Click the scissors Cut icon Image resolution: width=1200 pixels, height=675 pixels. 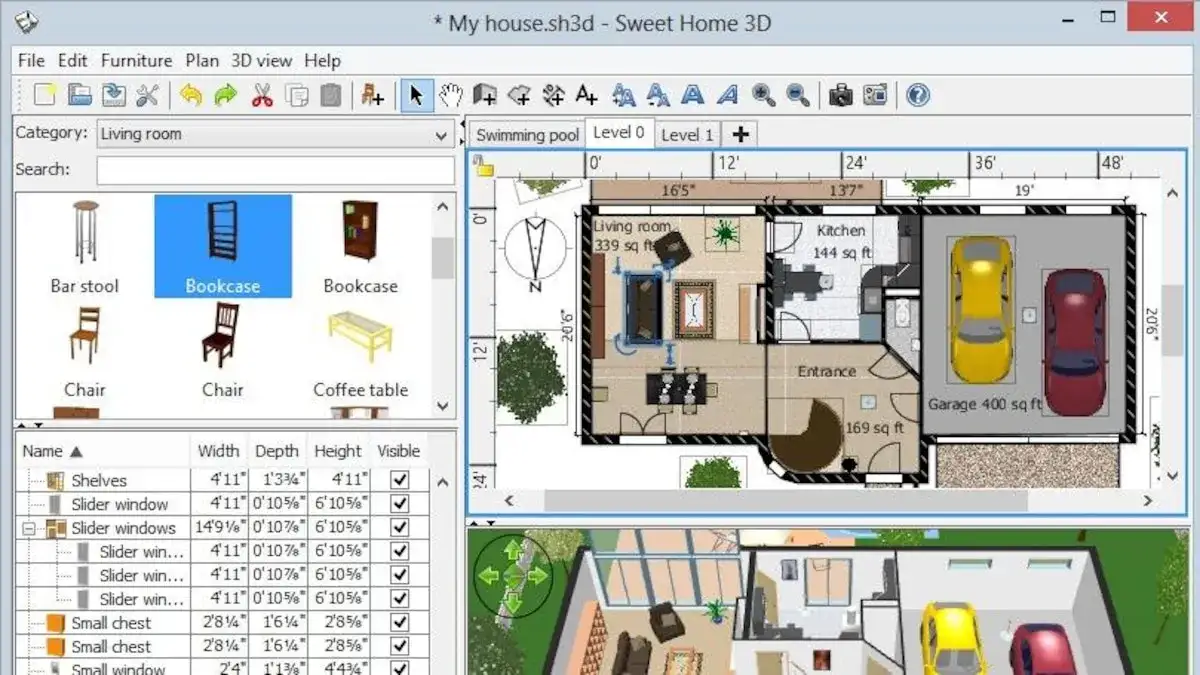(262, 95)
